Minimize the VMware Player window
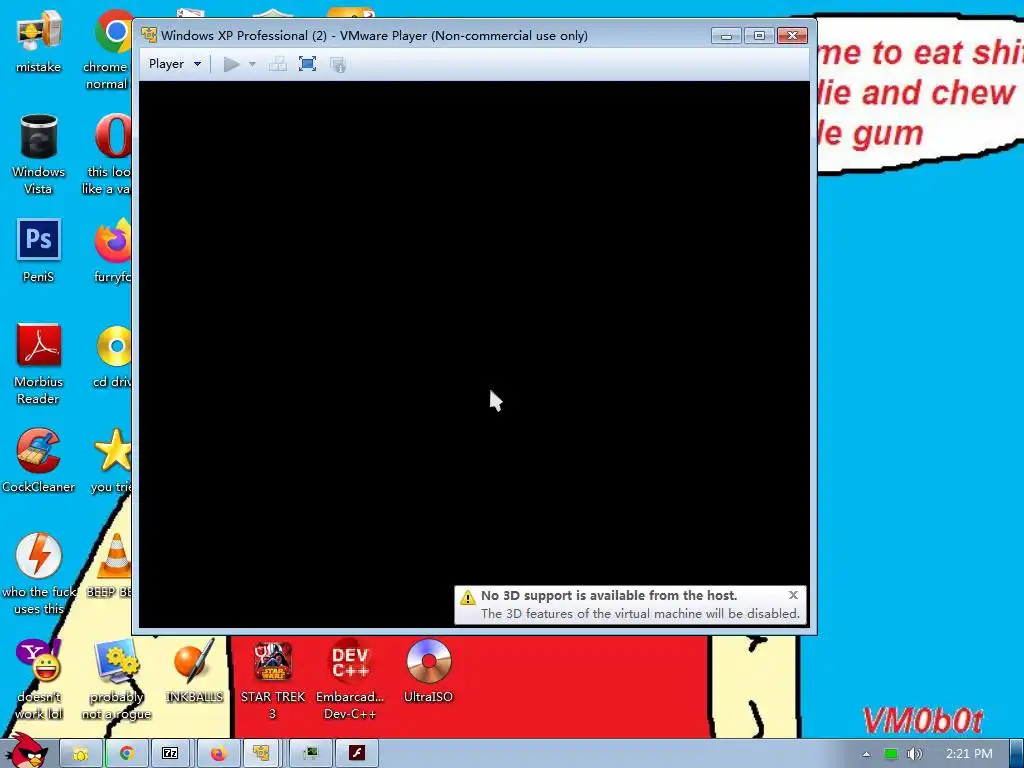The width and height of the screenshot is (1024, 768). pos(726,35)
